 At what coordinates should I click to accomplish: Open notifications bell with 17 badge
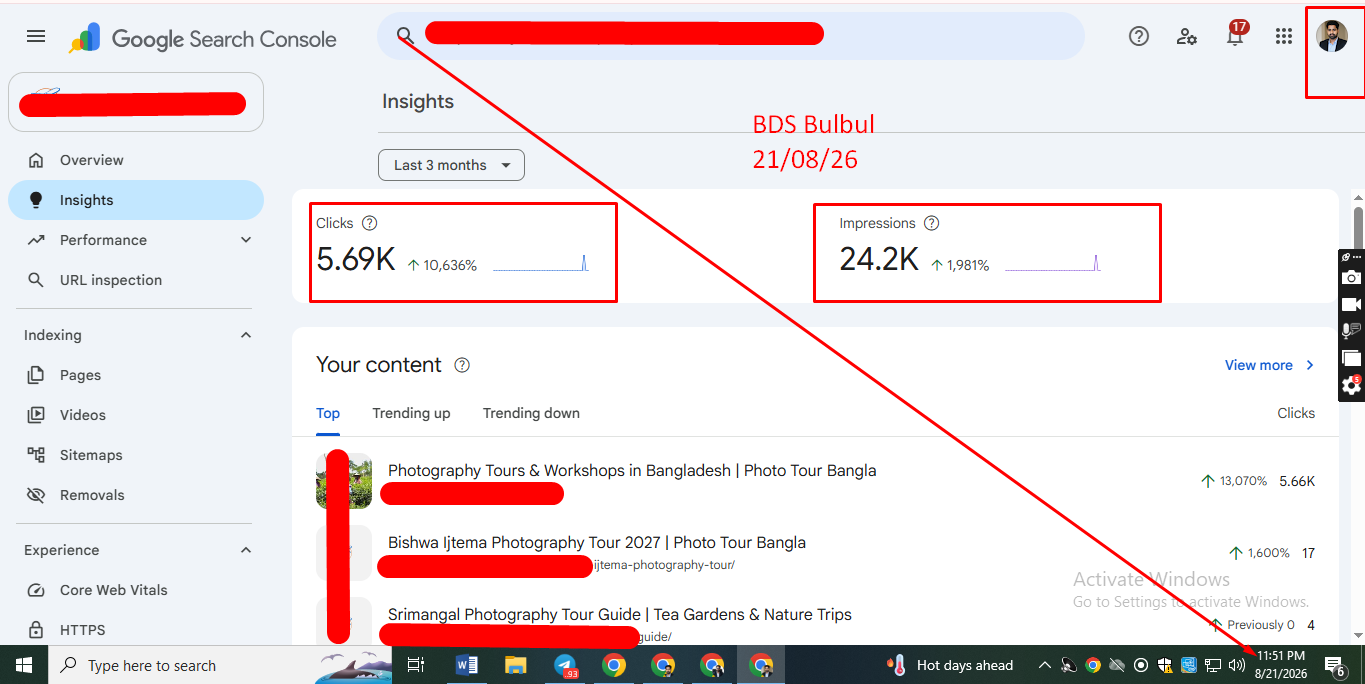(x=1236, y=36)
